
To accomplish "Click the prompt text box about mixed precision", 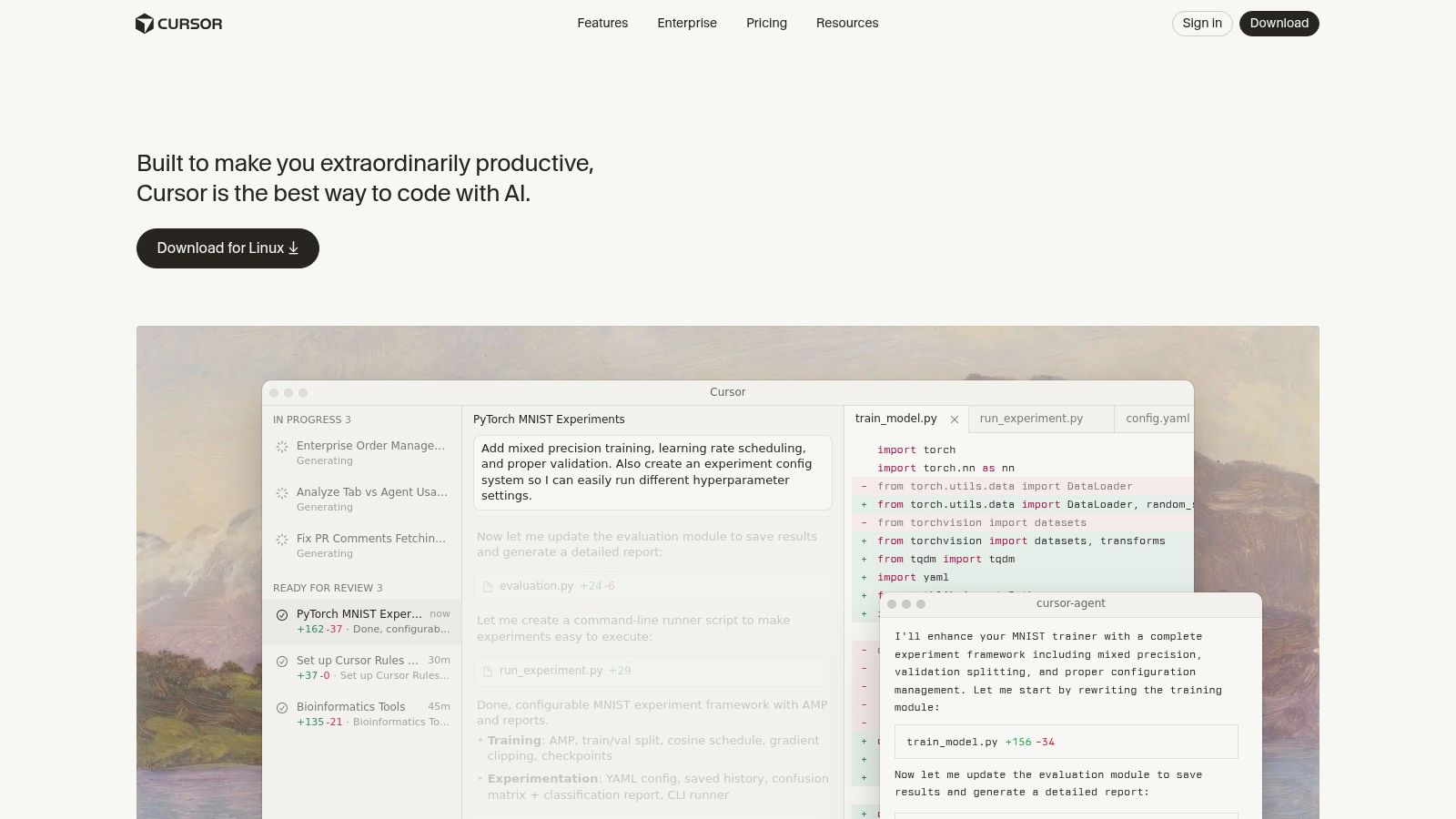I will (x=652, y=472).
